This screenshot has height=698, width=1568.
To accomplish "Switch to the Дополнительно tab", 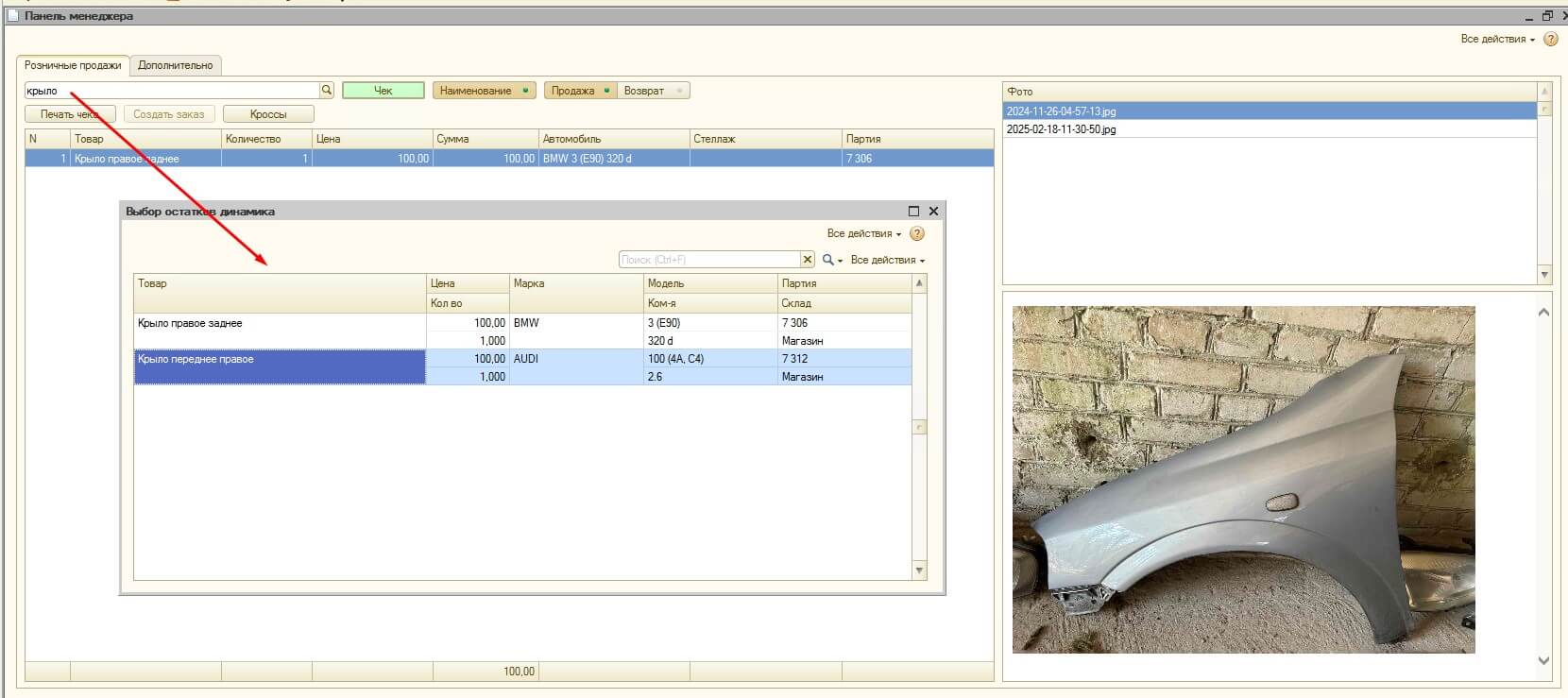I will [x=175, y=65].
